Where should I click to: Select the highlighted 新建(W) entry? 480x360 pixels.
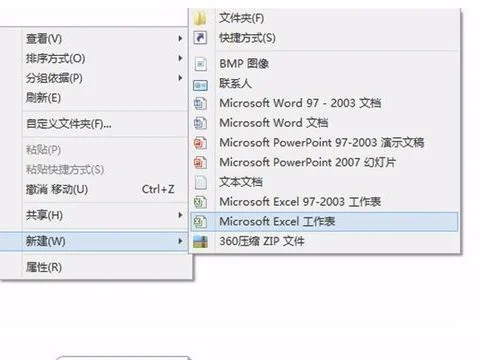[x=94, y=241]
